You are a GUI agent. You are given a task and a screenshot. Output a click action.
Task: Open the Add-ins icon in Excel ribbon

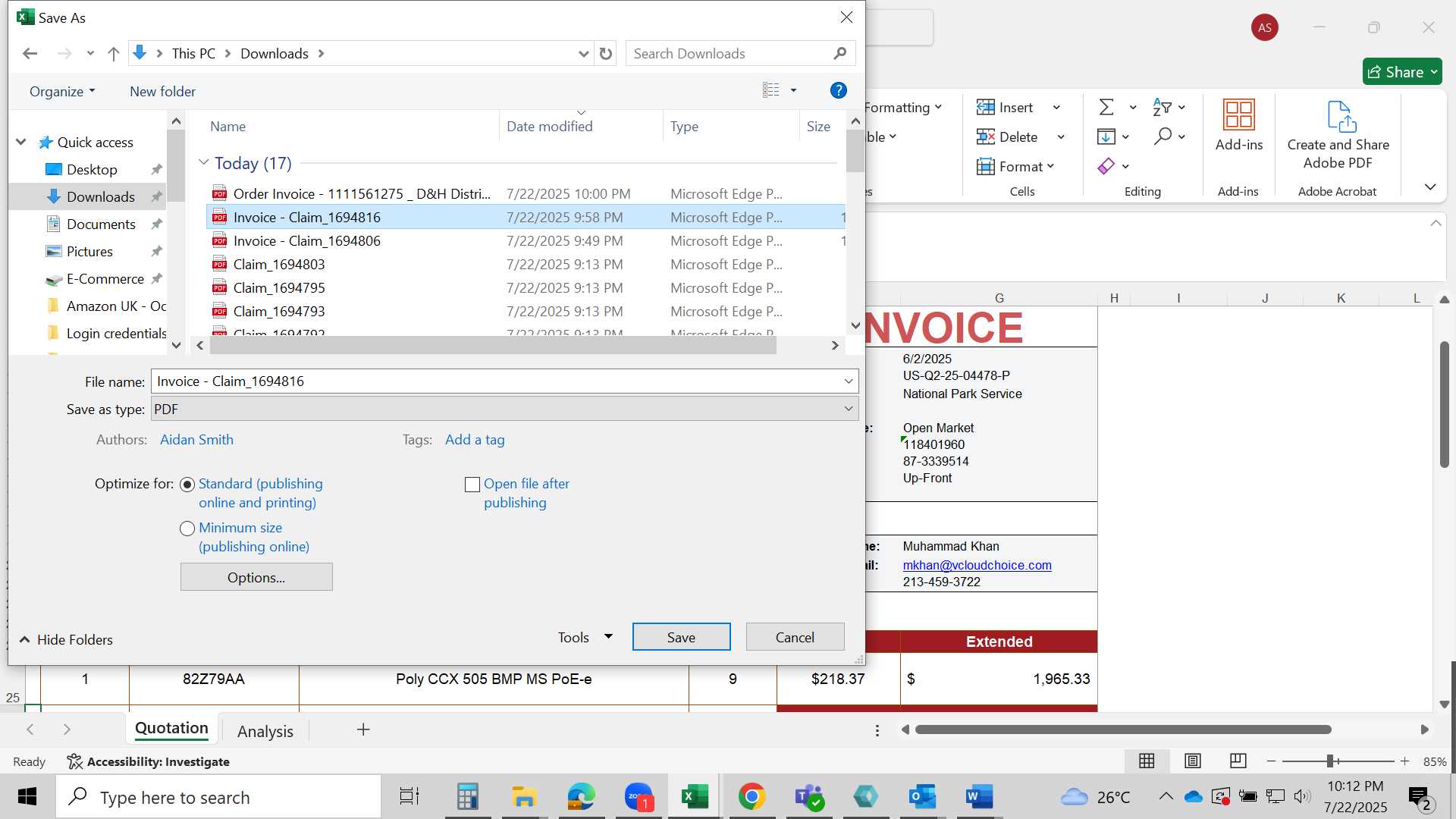(x=1238, y=125)
